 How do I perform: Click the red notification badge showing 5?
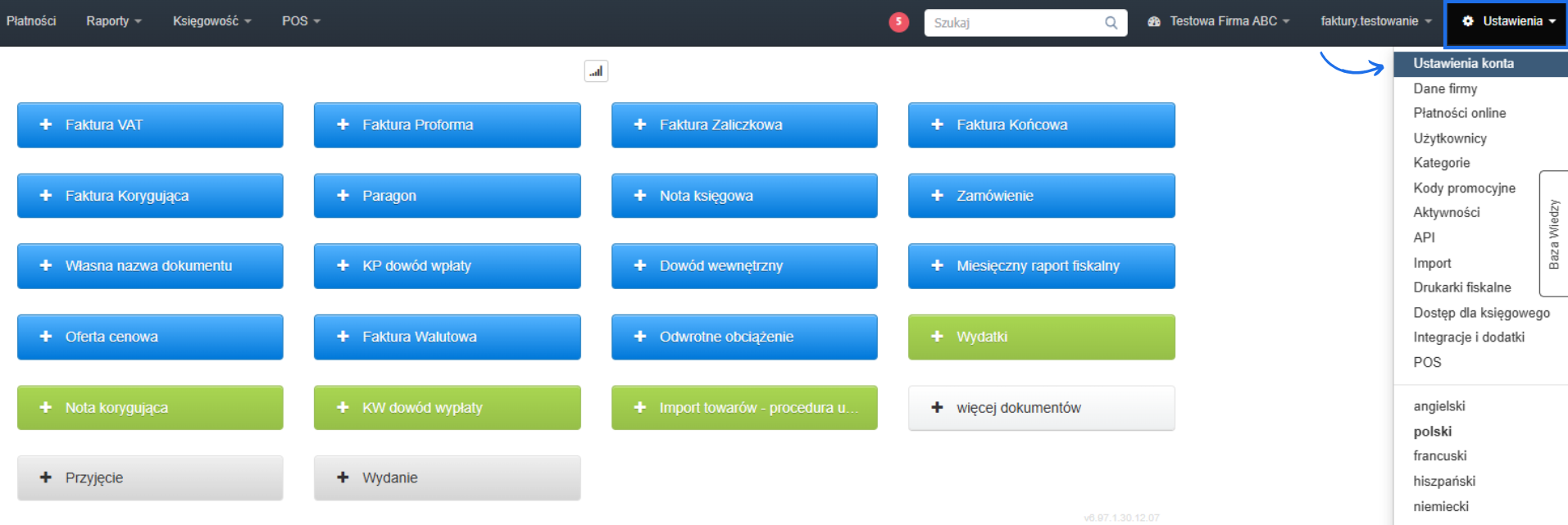(898, 22)
